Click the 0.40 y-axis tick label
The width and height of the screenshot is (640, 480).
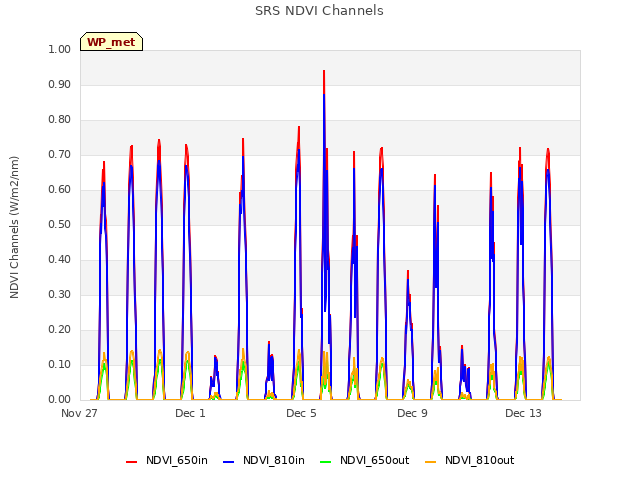pos(60,260)
